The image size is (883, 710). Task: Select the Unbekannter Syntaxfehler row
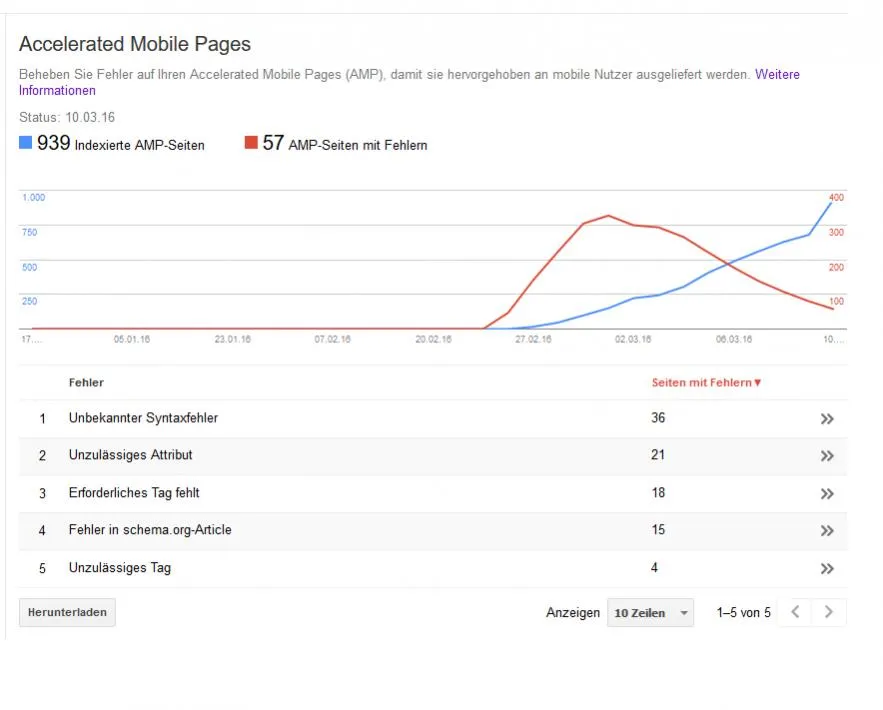[x=433, y=418]
